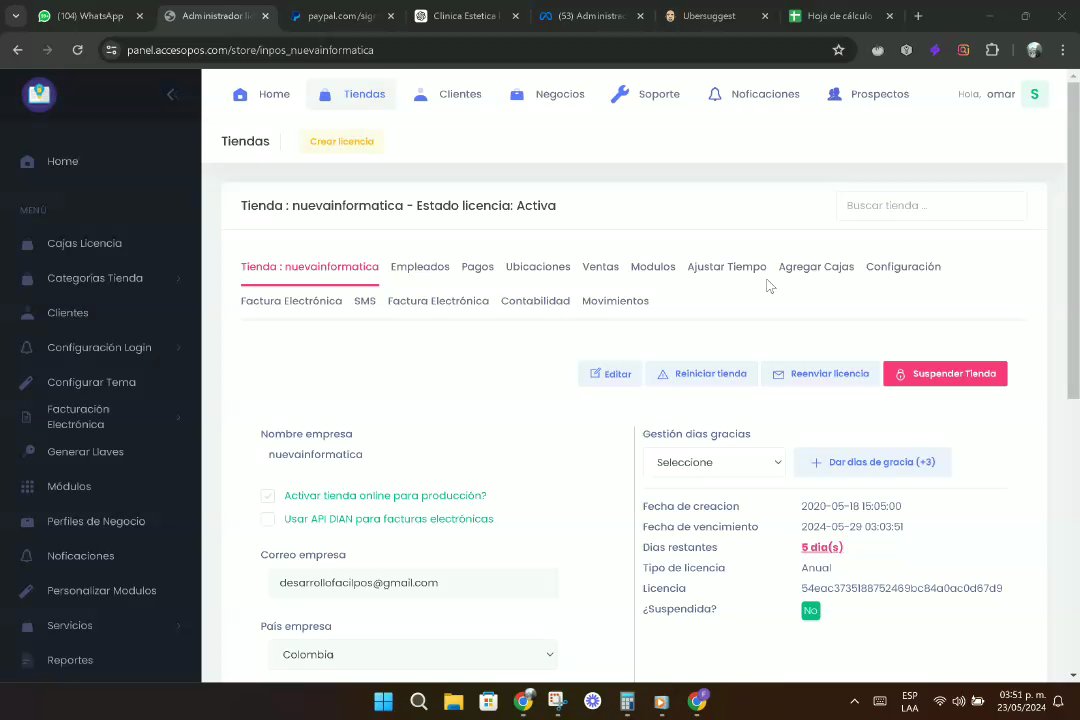Open File Explorer from the taskbar
The image size is (1080, 720).
453,701
